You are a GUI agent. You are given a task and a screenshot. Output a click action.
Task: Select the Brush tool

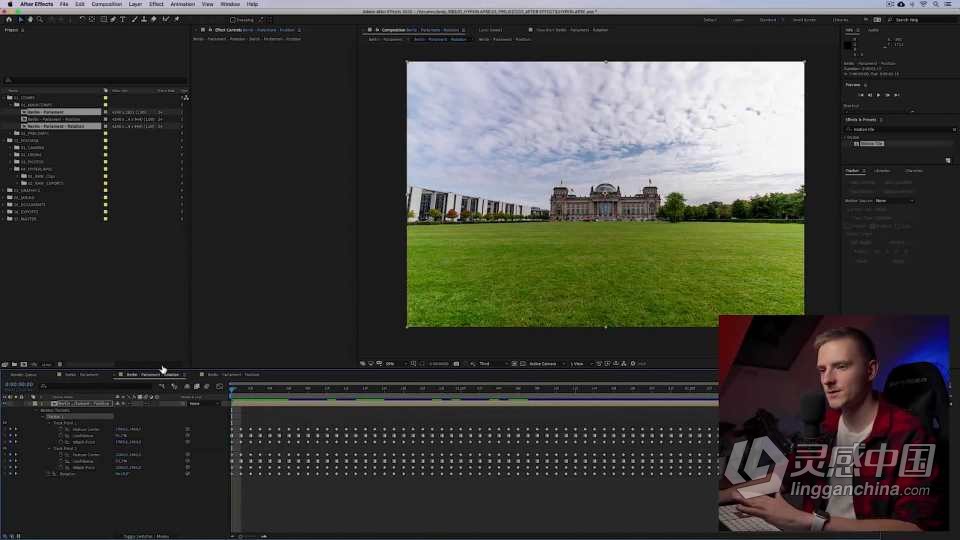pos(135,20)
